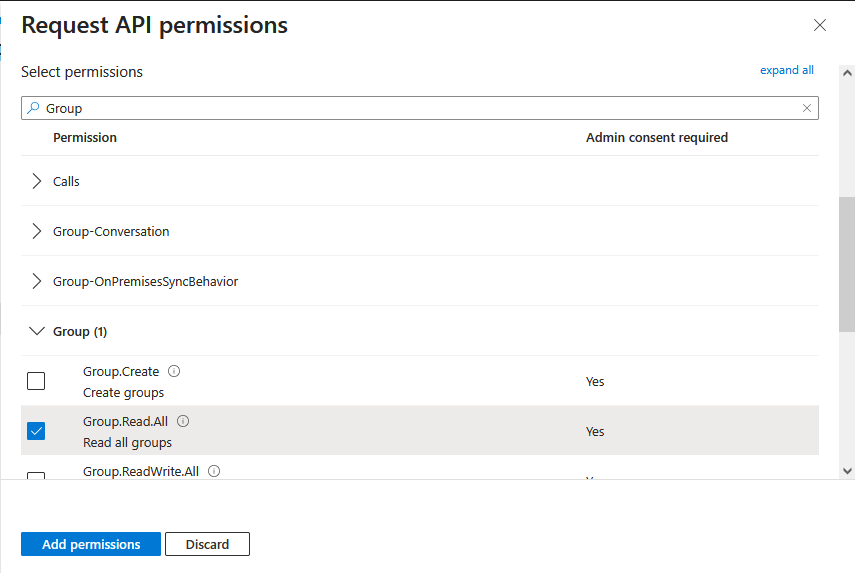This screenshot has width=855, height=573.
Task: Click the vertical scrollbar thumb
Action: pos(847,264)
